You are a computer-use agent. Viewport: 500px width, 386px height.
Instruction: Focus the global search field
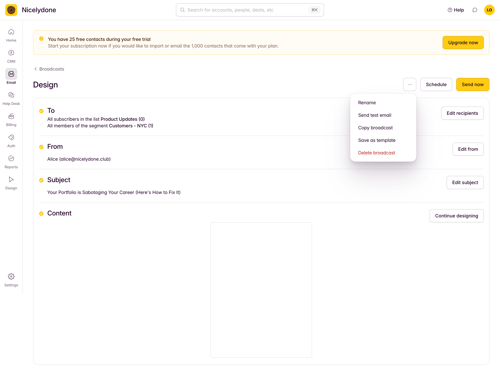(x=250, y=10)
